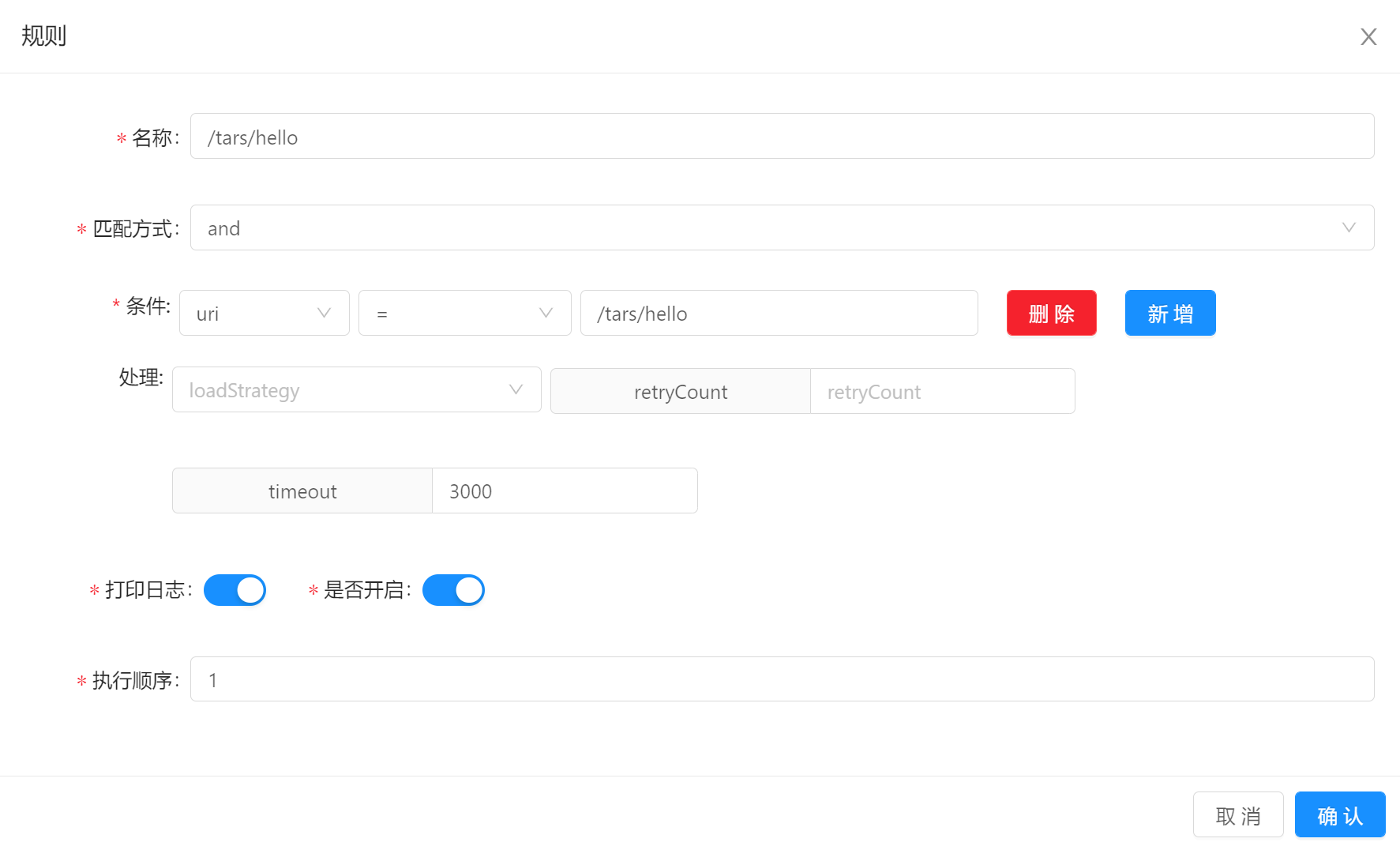Click the condition value field '/tars/hello'
1400x846 pixels.
[x=779, y=314]
